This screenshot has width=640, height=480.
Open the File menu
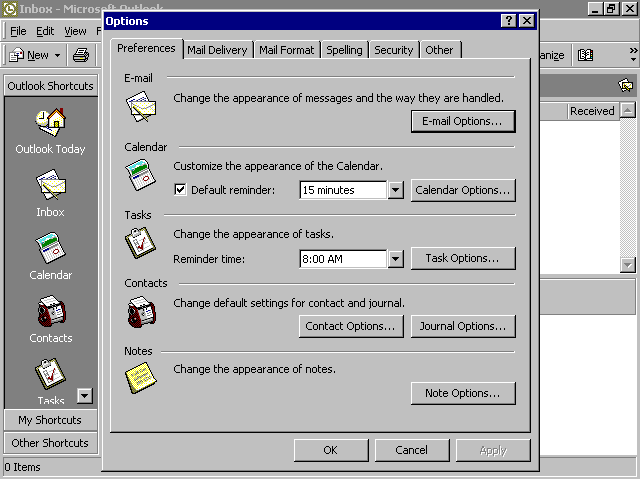tap(18, 31)
